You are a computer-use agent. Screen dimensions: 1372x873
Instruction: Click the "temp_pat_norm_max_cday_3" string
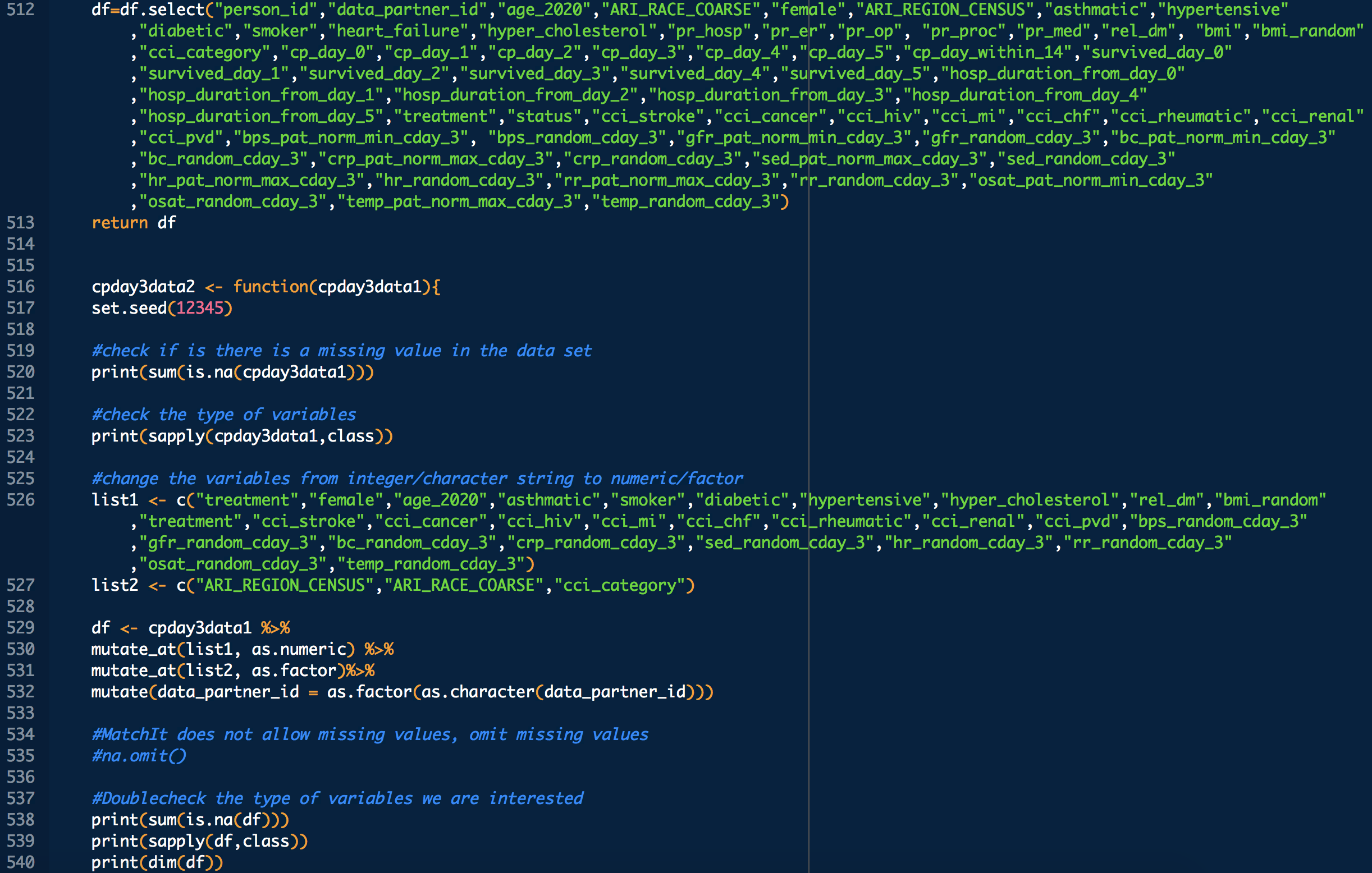click(x=459, y=201)
